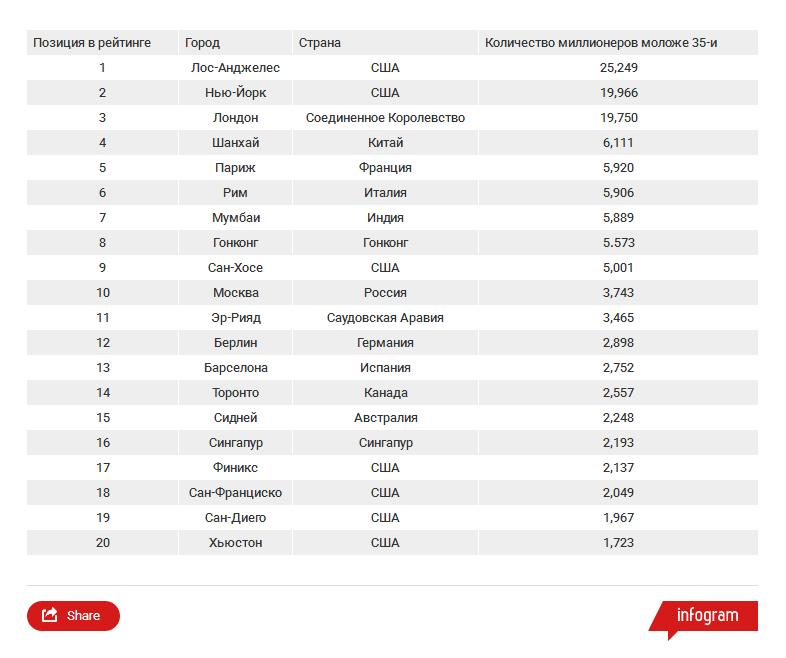Click the Лондон row city cell
The width and height of the screenshot is (786, 658).
point(235,118)
